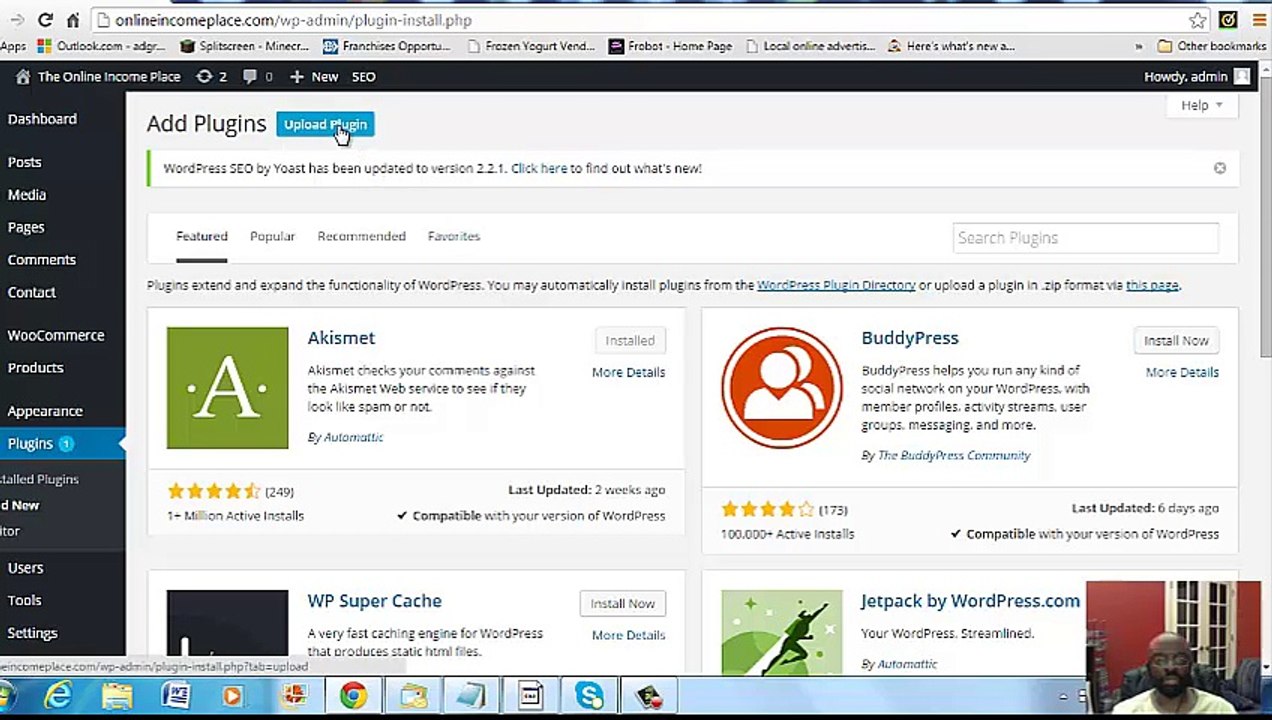Open SEO admin bar menu

(363, 76)
